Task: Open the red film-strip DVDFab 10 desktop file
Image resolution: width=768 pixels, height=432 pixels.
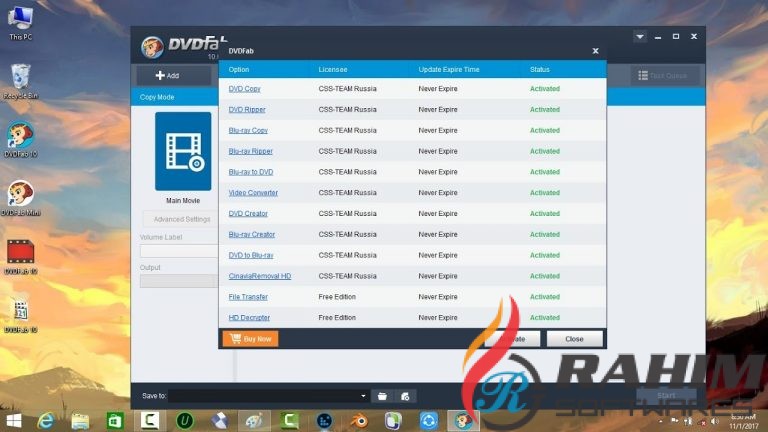Action: pos(21,257)
